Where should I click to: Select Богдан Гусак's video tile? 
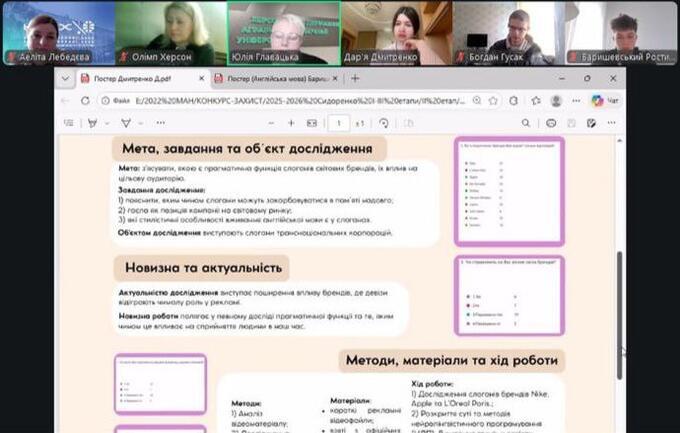coord(510,32)
